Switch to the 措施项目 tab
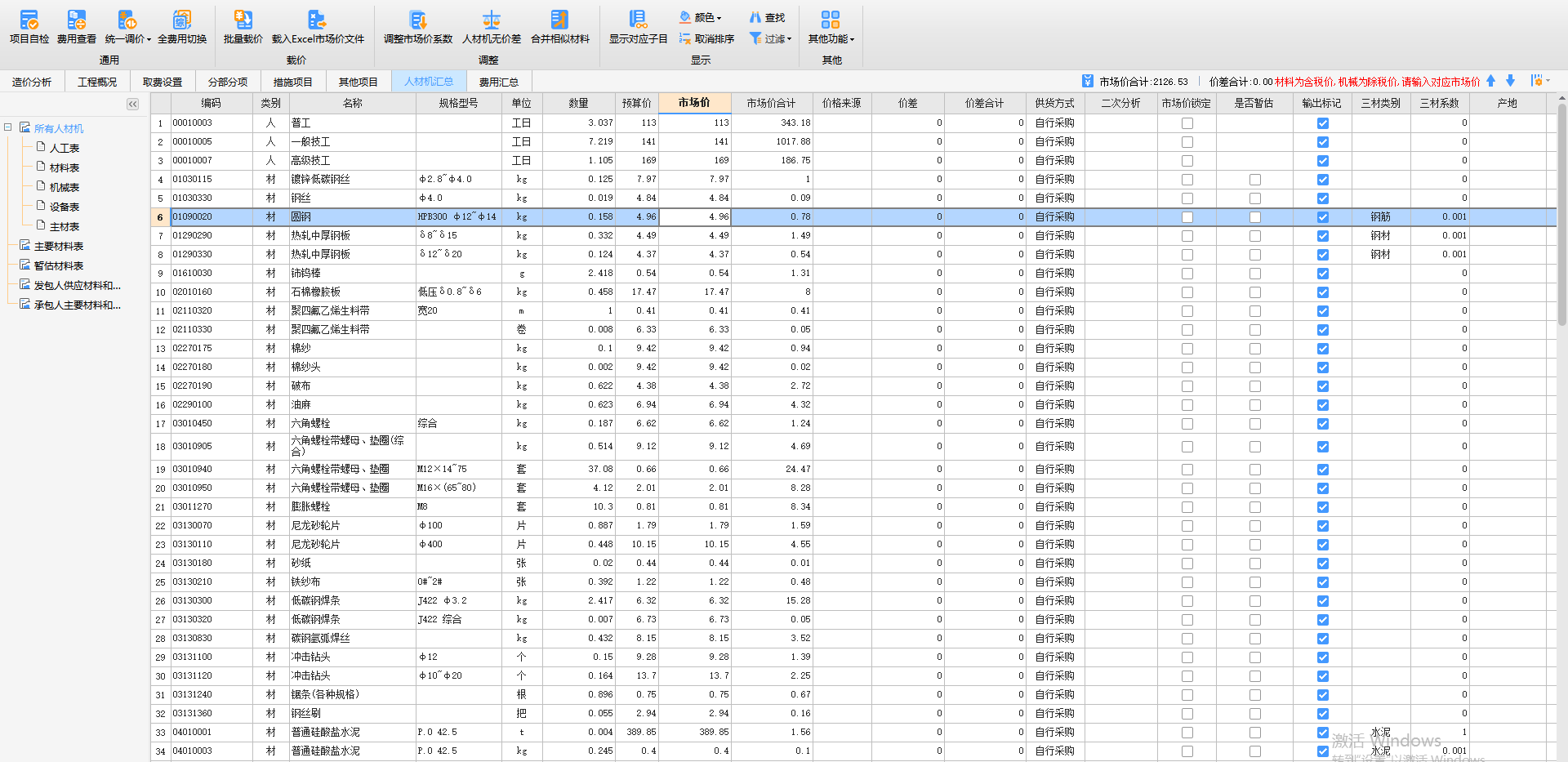 (293, 82)
